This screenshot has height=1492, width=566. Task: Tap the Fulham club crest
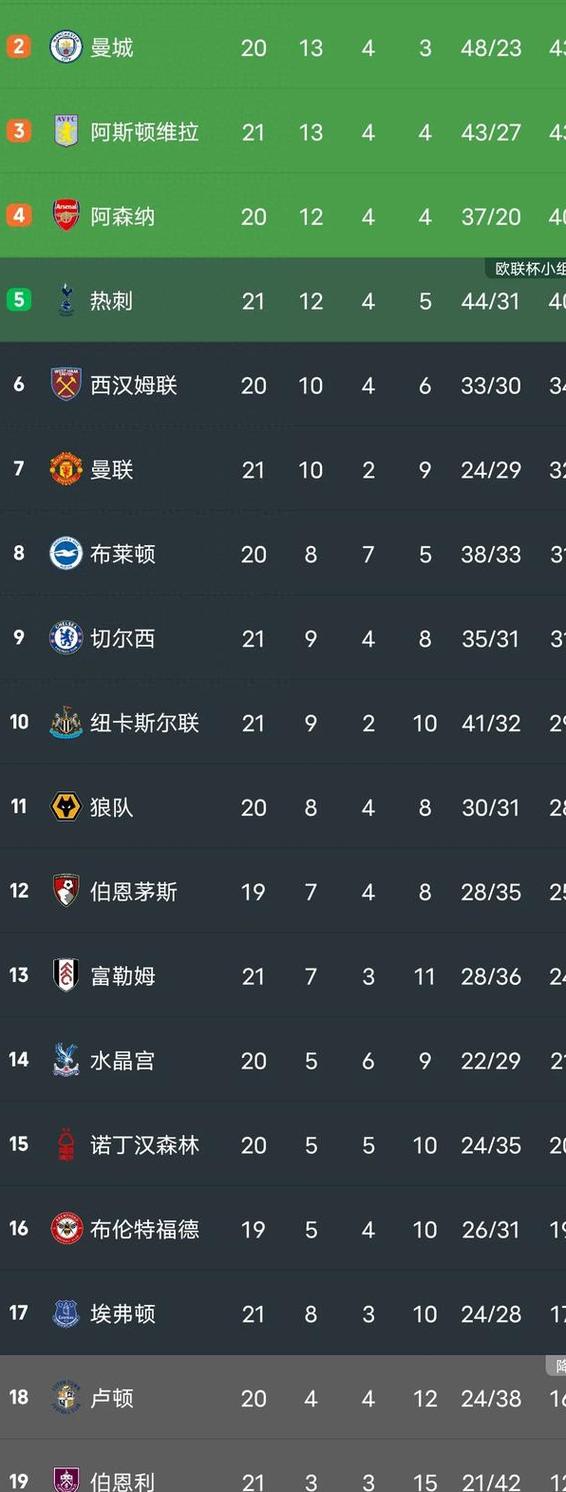tap(66, 975)
